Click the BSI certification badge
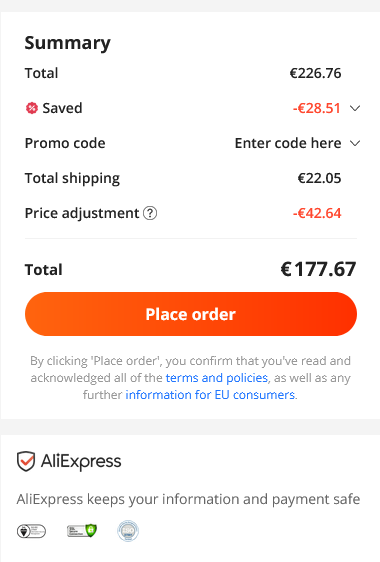380x562 pixels. [x=32, y=531]
